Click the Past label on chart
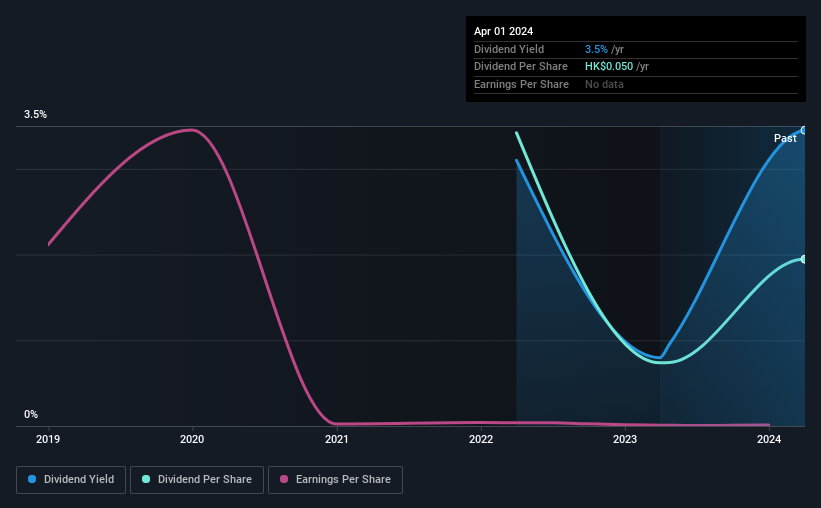The width and height of the screenshot is (821, 508). [x=785, y=138]
